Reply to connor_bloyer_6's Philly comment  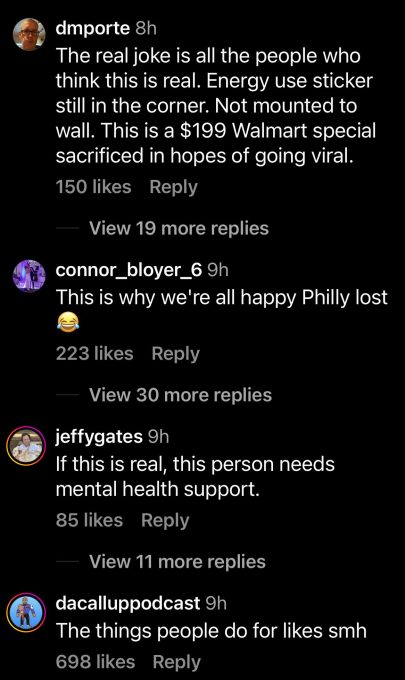(176, 353)
